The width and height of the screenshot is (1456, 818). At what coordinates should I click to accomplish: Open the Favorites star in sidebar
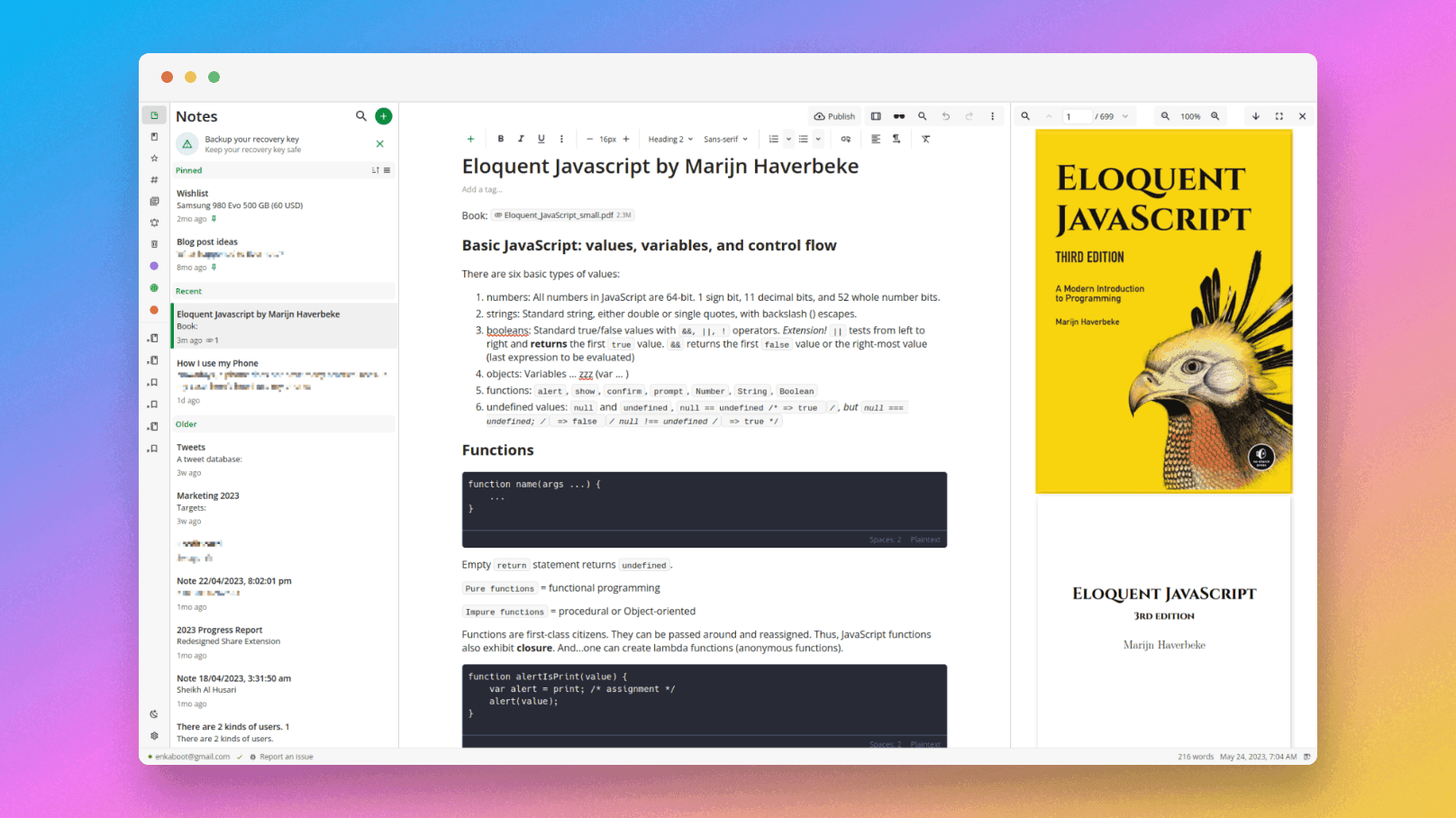click(x=154, y=159)
